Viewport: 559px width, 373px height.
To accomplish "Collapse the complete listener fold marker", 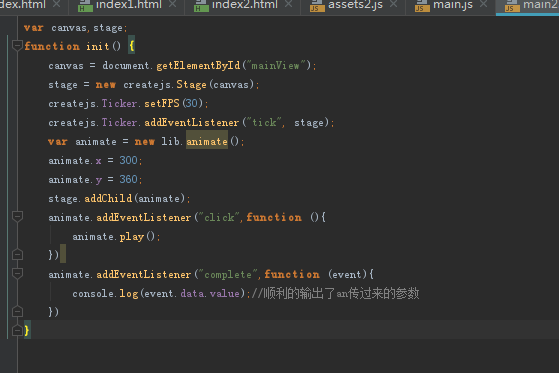I will pos(17,274).
